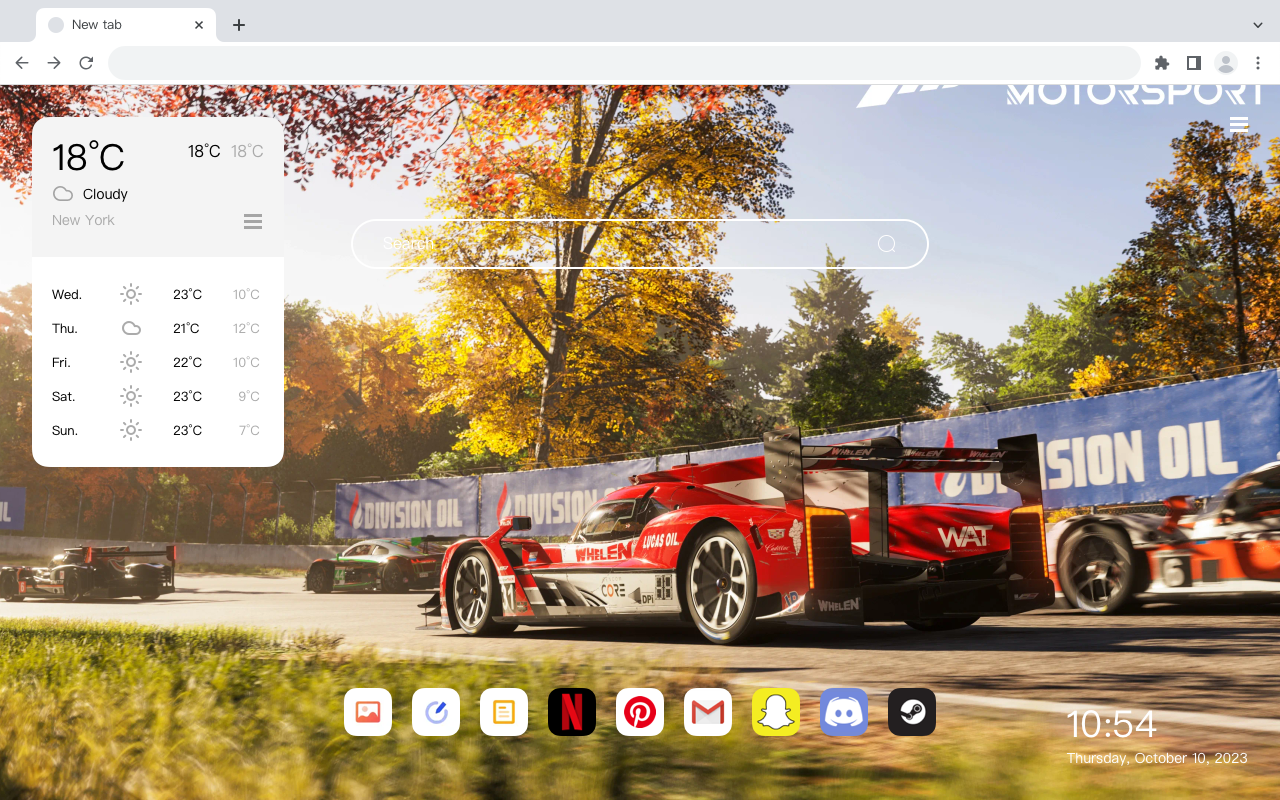Click the Wednesday sunny icon
Image resolution: width=1280 pixels, height=800 pixels.
(131, 294)
